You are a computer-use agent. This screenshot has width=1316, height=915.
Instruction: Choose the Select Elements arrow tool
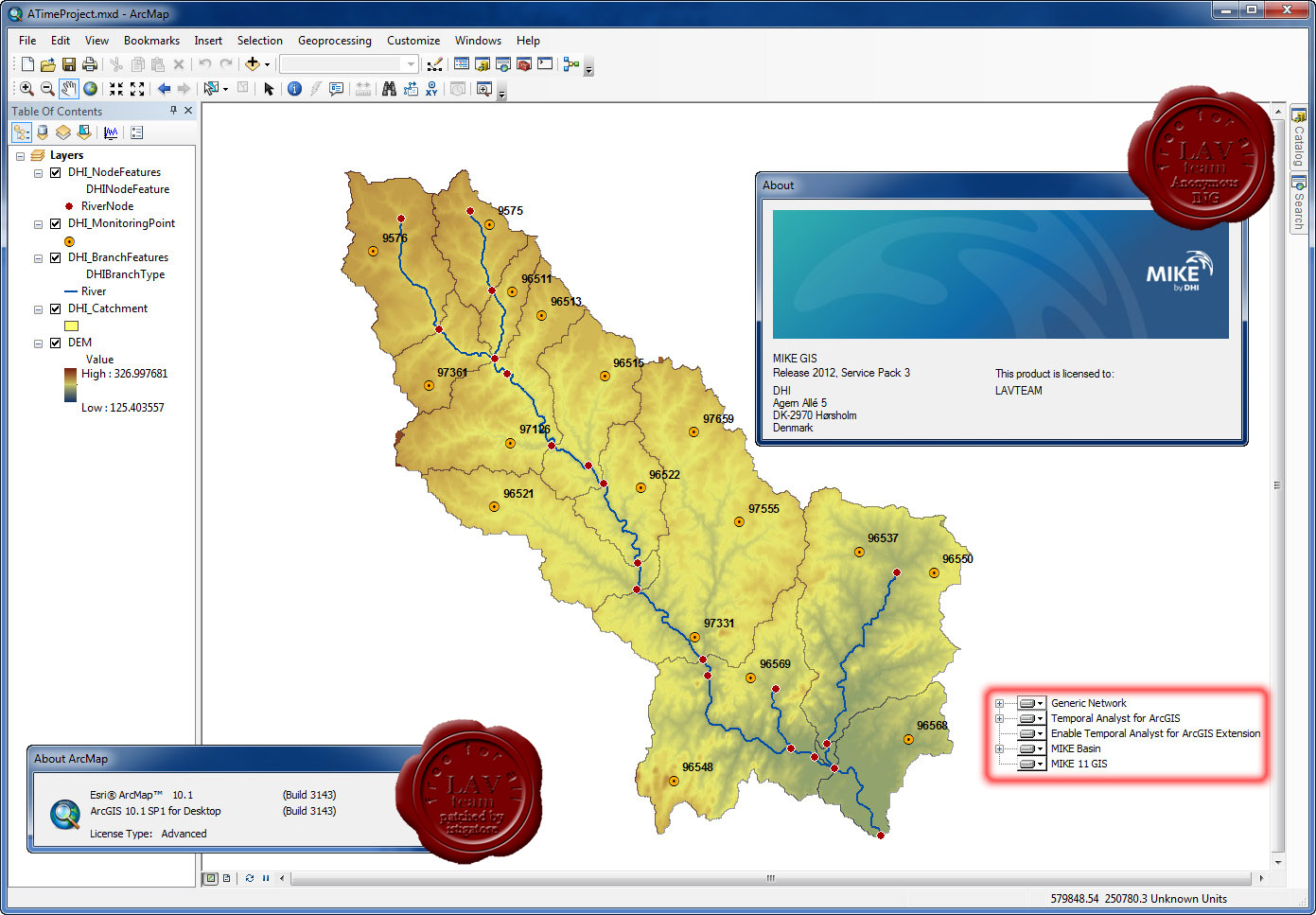269,89
